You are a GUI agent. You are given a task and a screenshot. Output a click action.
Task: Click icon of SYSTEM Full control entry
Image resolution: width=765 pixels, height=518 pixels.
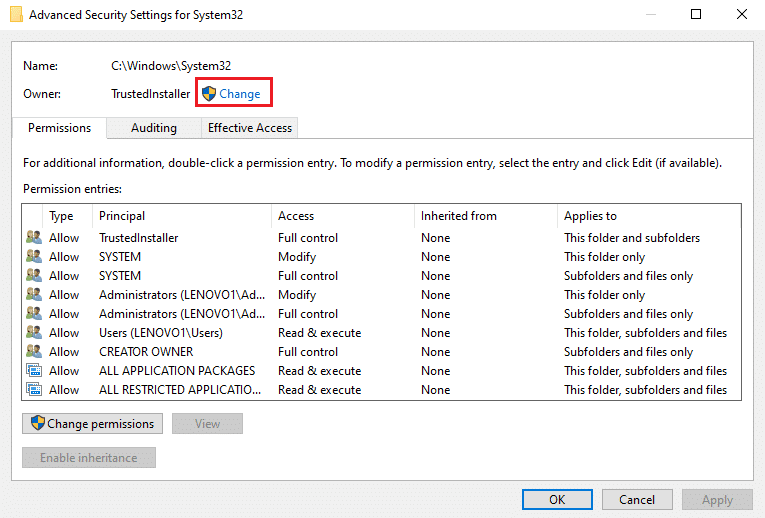[34, 276]
